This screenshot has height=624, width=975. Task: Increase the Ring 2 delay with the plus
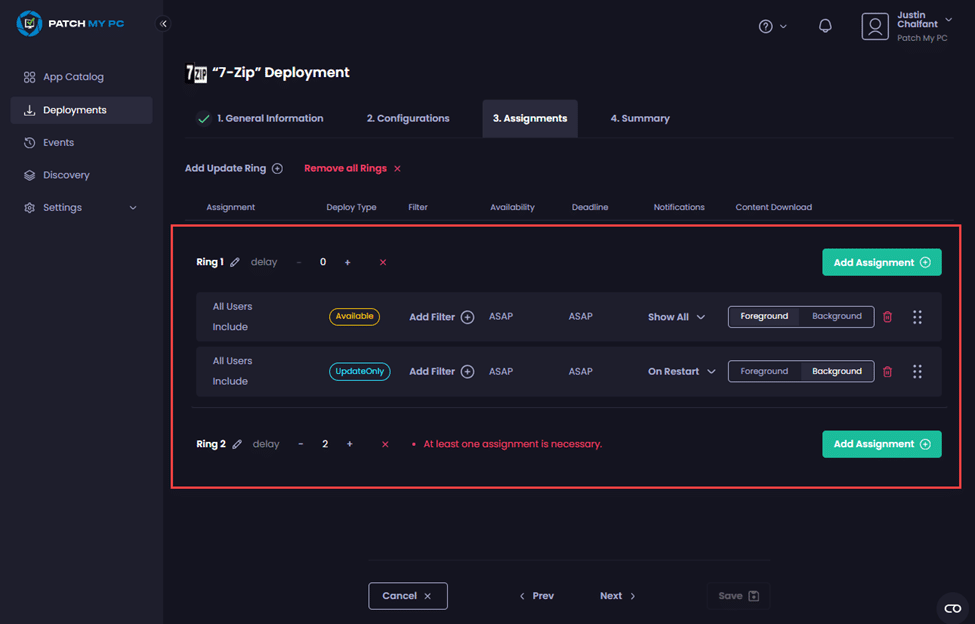click(349, 444)
